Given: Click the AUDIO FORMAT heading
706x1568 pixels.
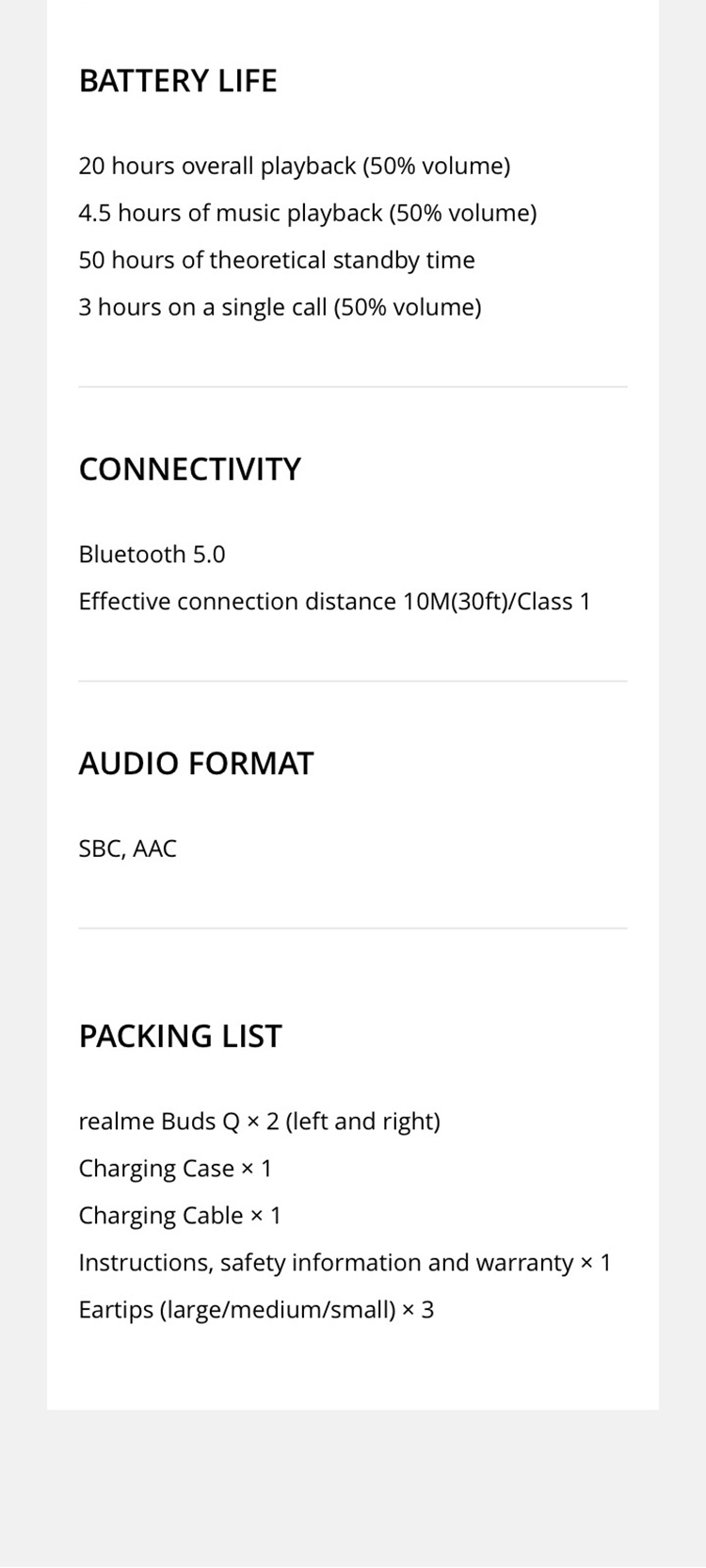Looking at the screenshot, I should (196, 763).
